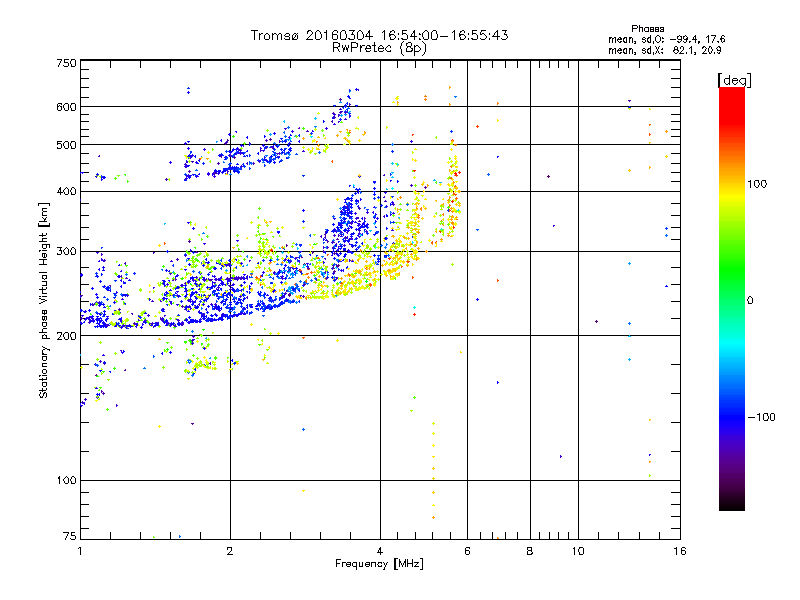Click the y-axis "100" tick label
Viewport: 800px width, 600px height.
[66, 480]
